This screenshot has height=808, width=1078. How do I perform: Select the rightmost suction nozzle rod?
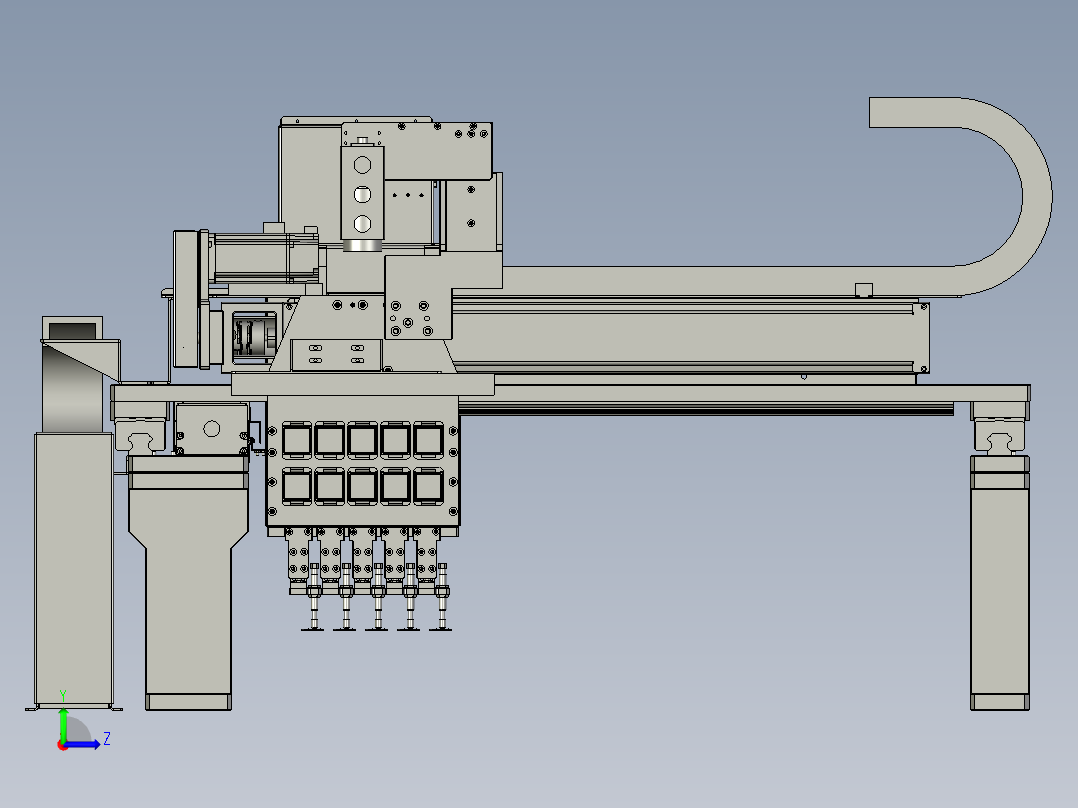coord(442,596)
